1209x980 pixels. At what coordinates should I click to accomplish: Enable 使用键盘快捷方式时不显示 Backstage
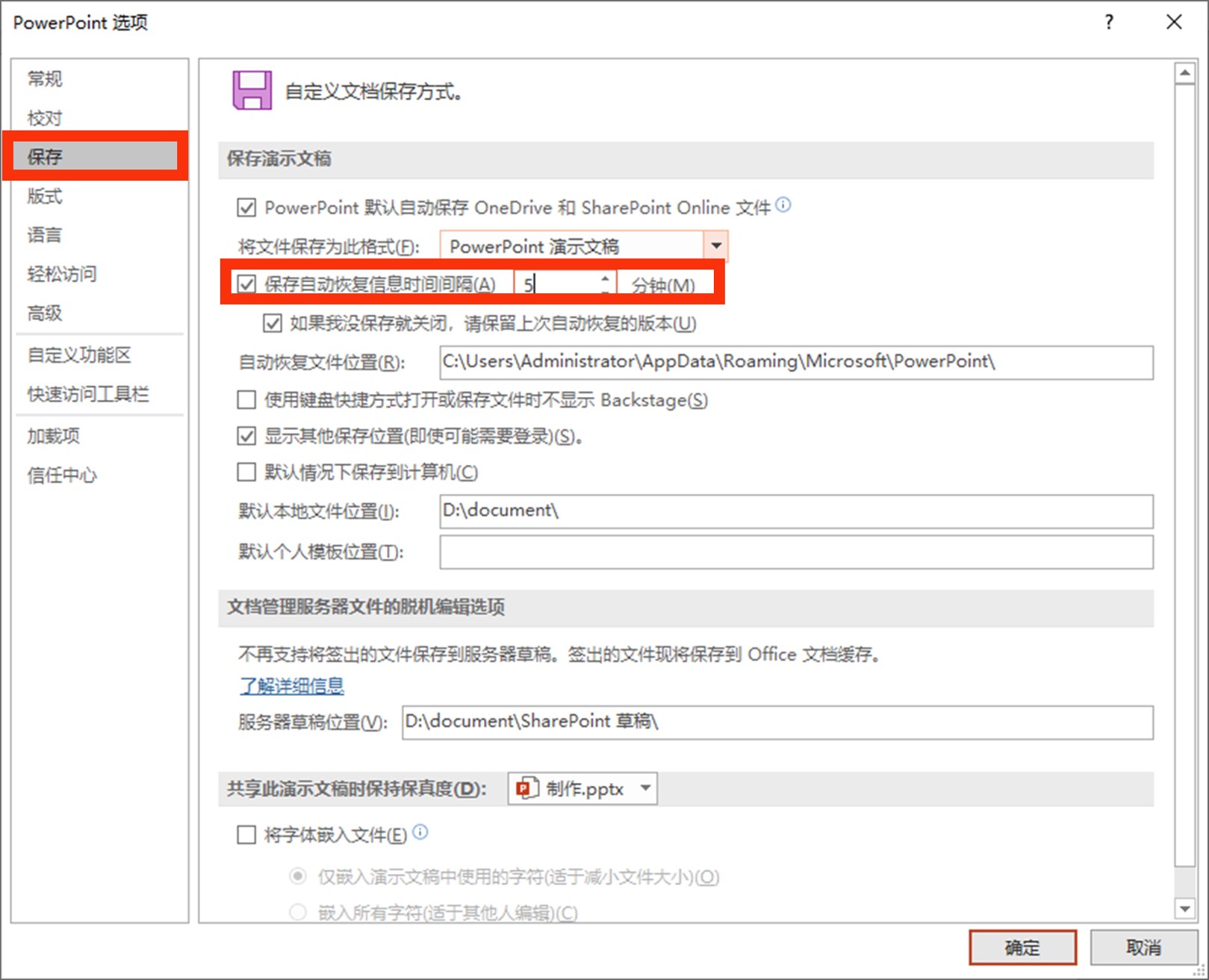(x=246, y=400)
